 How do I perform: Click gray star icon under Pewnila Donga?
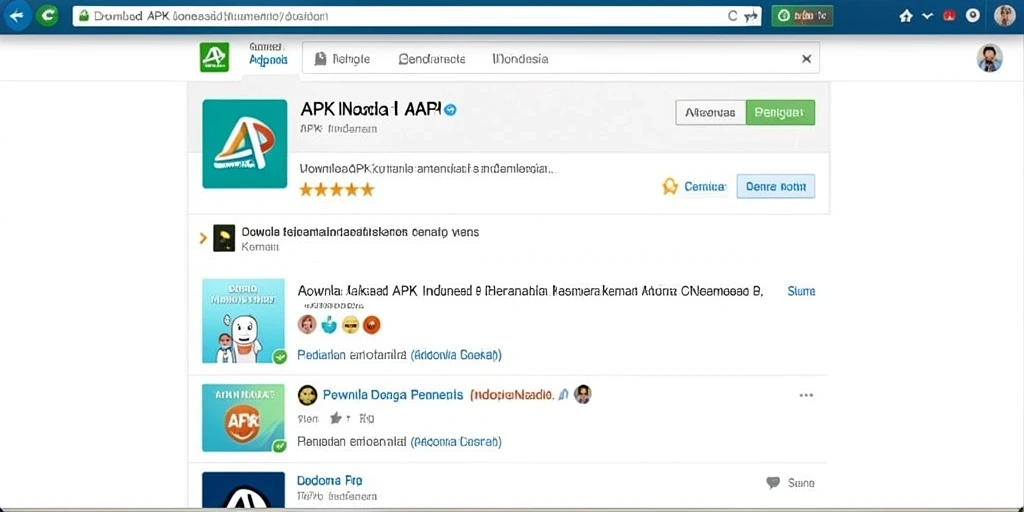336,418
